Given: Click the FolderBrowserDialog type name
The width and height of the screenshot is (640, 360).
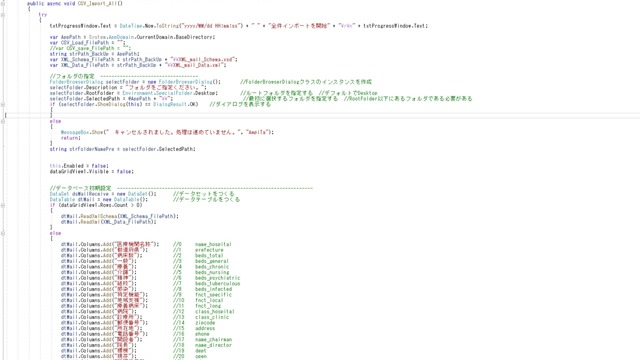Looking at the screenshot, I should (76, 82).
